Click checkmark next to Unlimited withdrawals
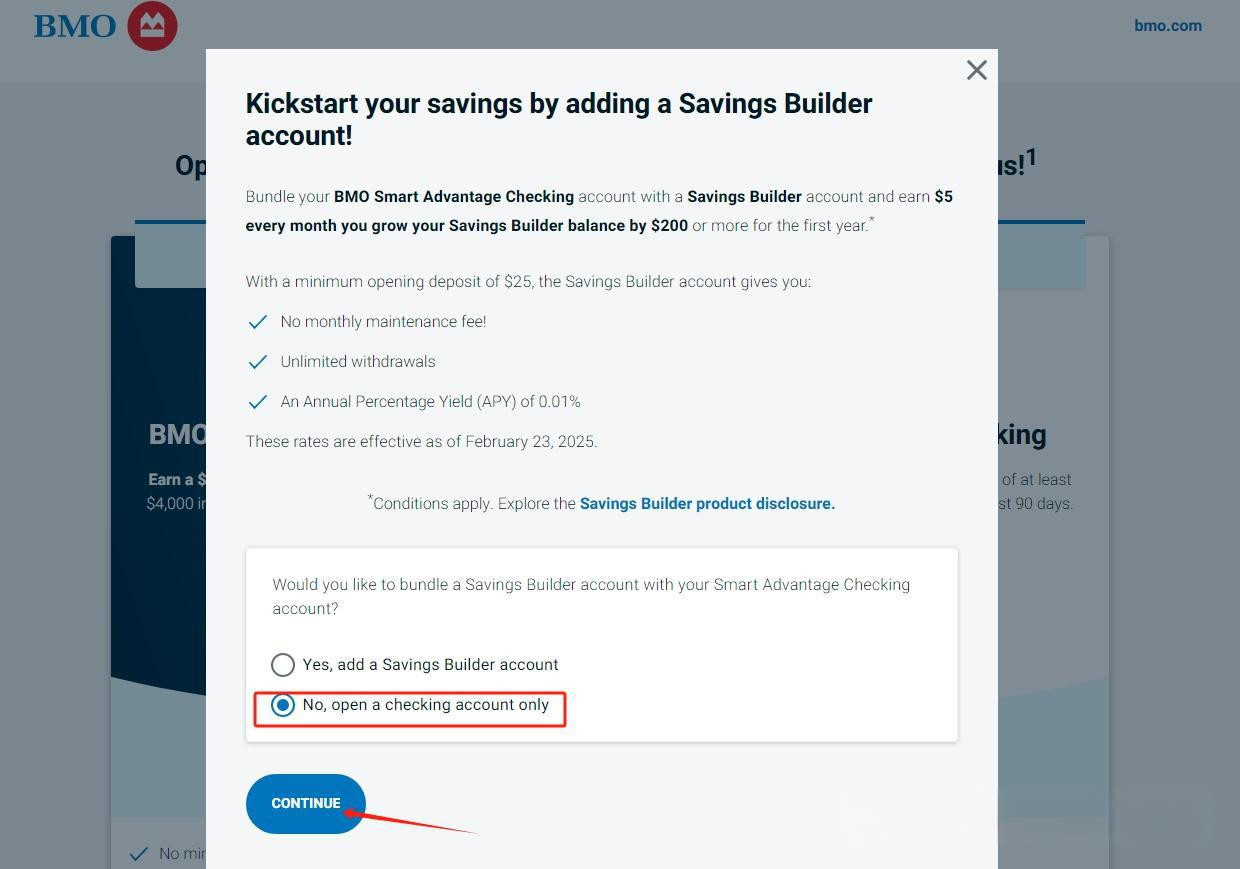The width and height of the screenshot is (1240, 869). tap(258, 362)
